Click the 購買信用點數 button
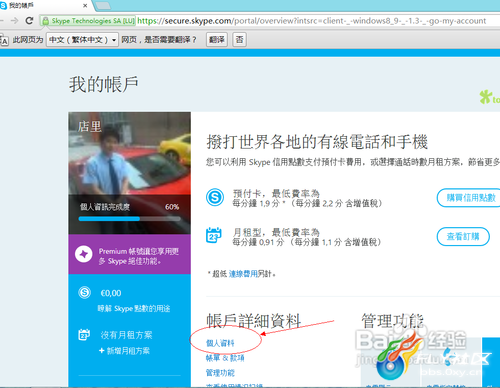Image resolution: width=500 pixels, height=388 pixels. [470, 198]
